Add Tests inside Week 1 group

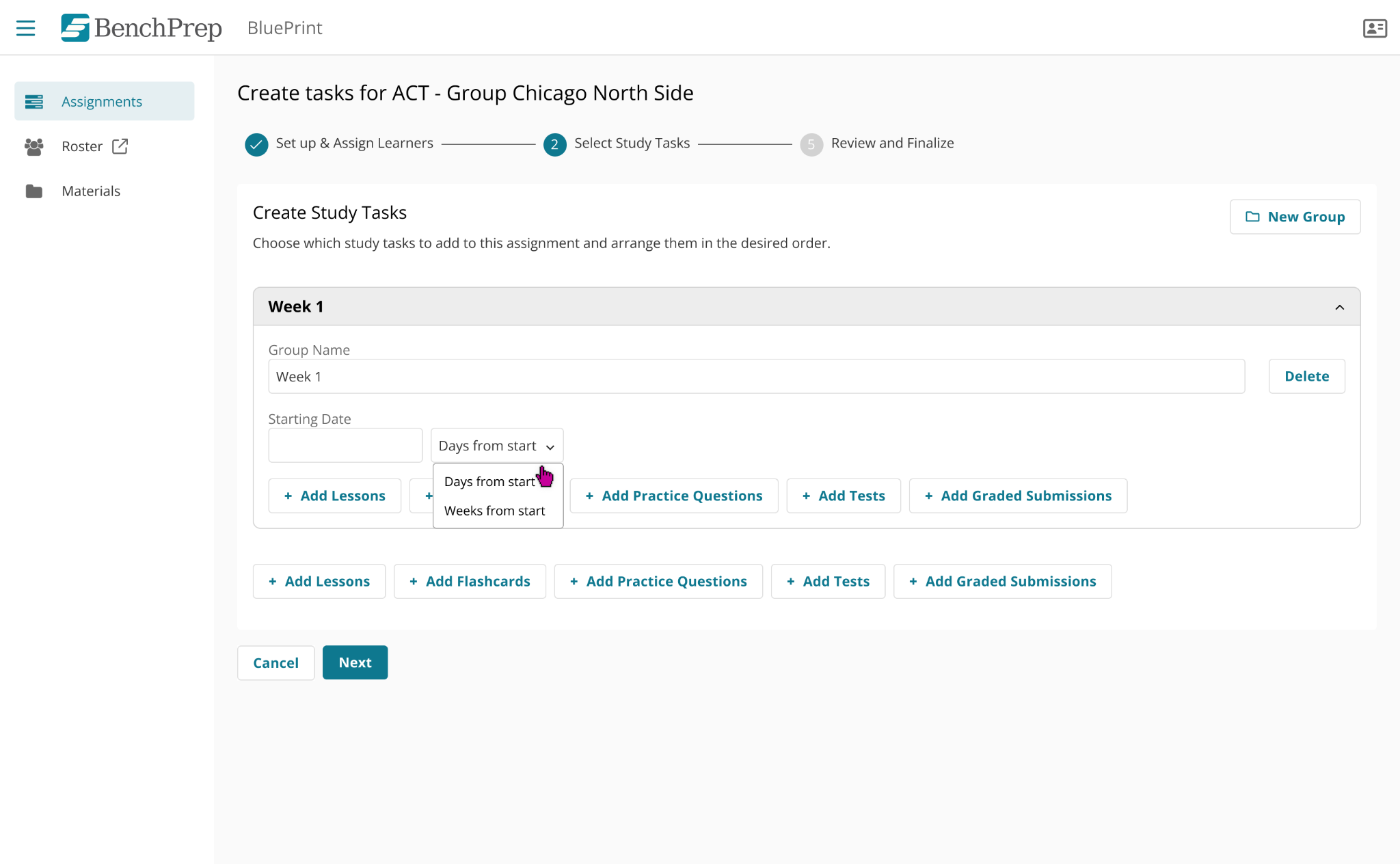(844, 496)
